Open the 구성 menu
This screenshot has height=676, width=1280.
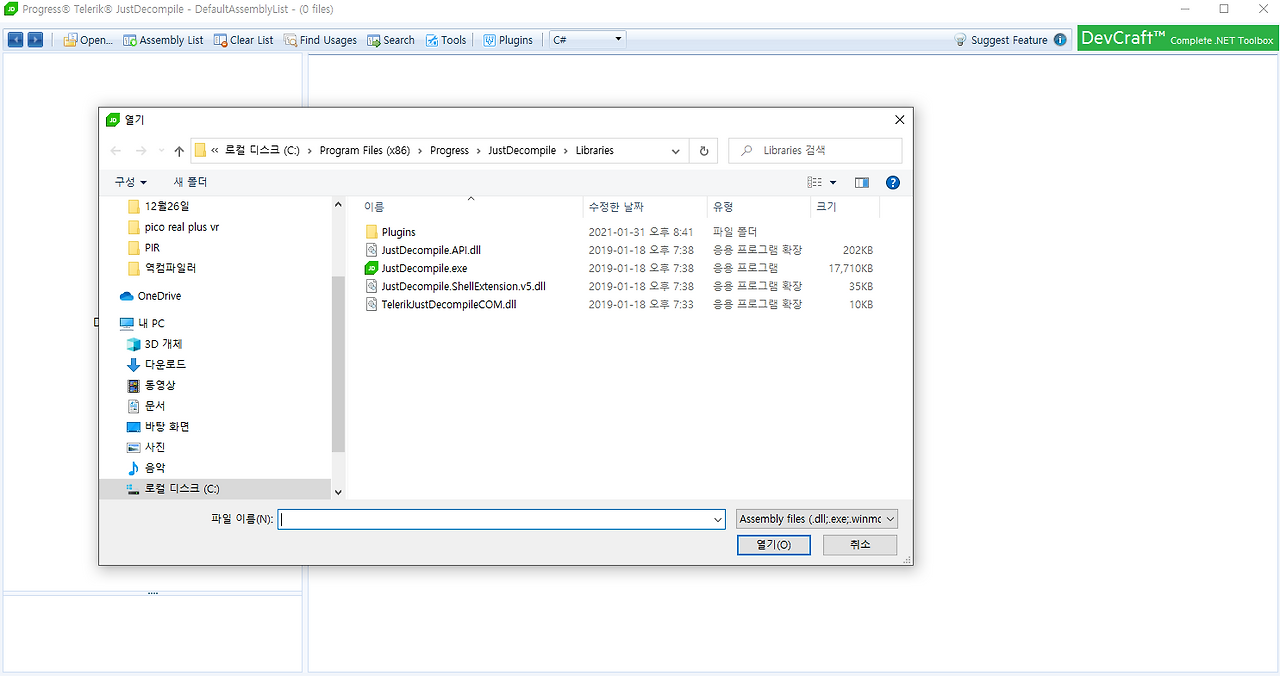pos(130,182)
